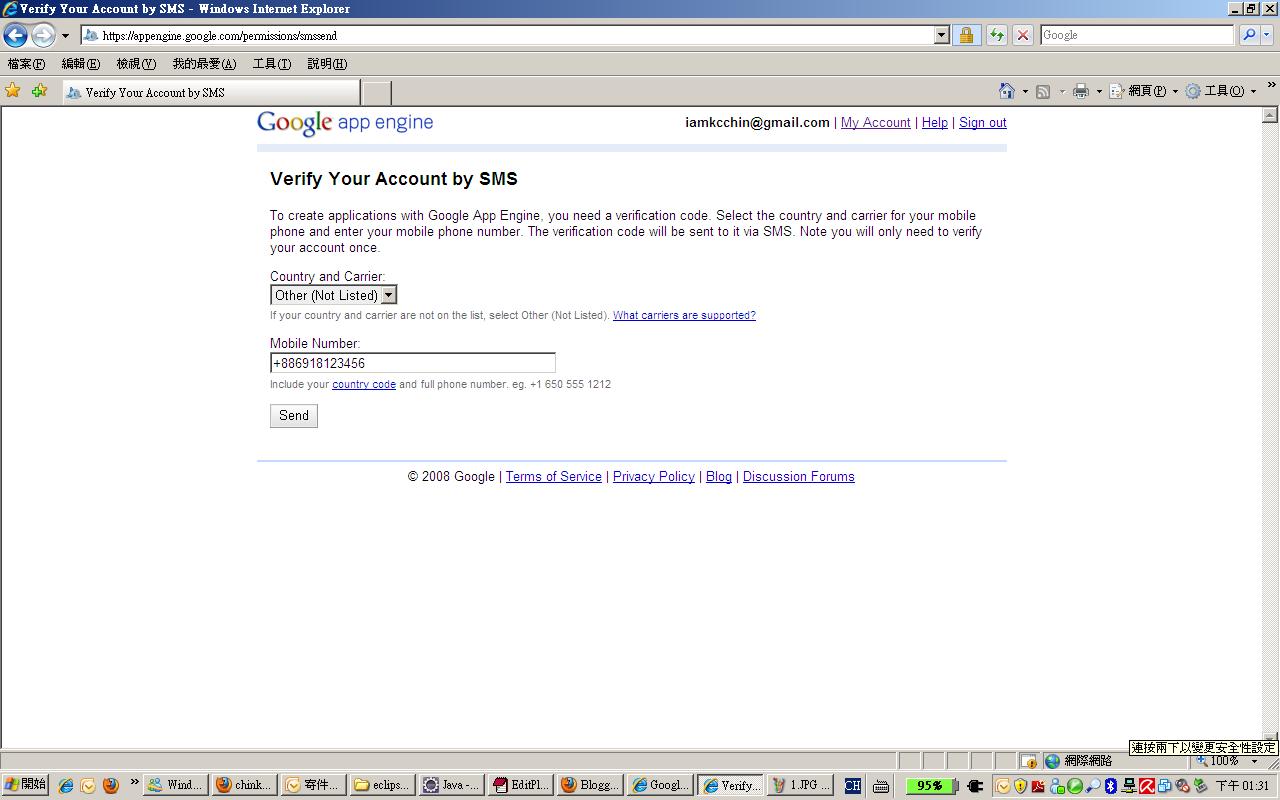
Task: Click the Mobile Number input field
Action: pyautogui.click(x=412, y=363)
